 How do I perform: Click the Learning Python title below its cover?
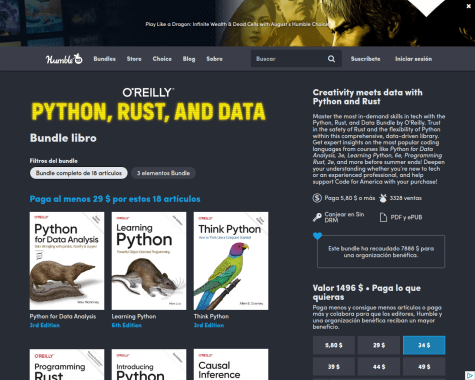click(x=134, y=316)
